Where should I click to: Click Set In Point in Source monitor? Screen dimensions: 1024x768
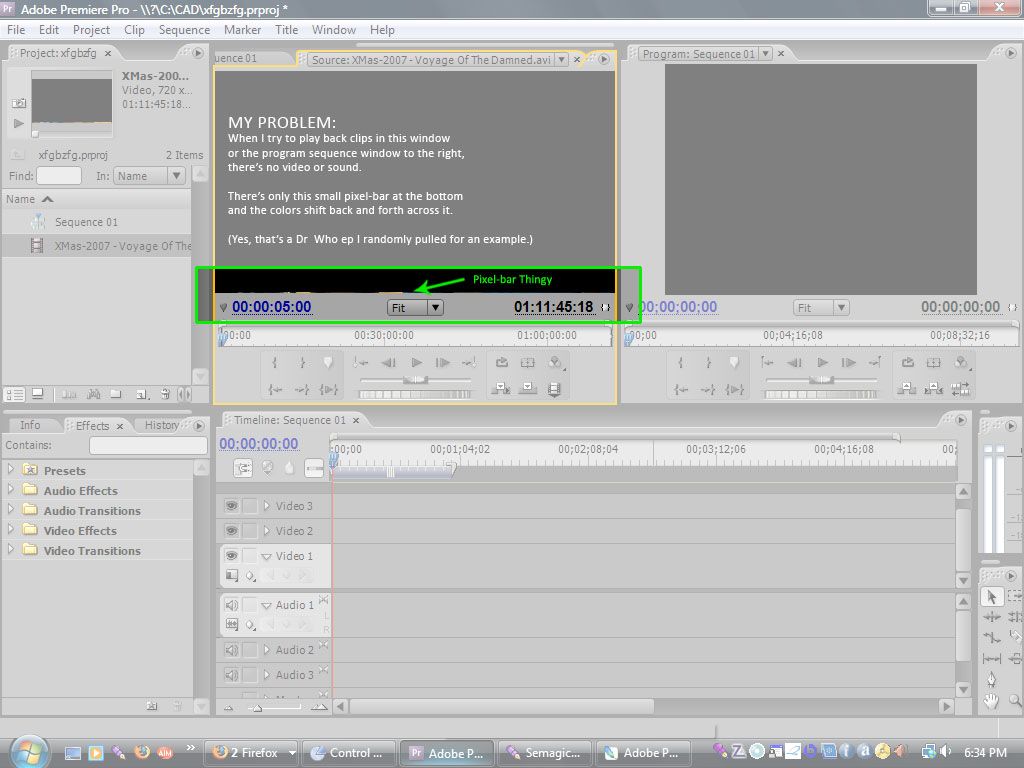274,362
